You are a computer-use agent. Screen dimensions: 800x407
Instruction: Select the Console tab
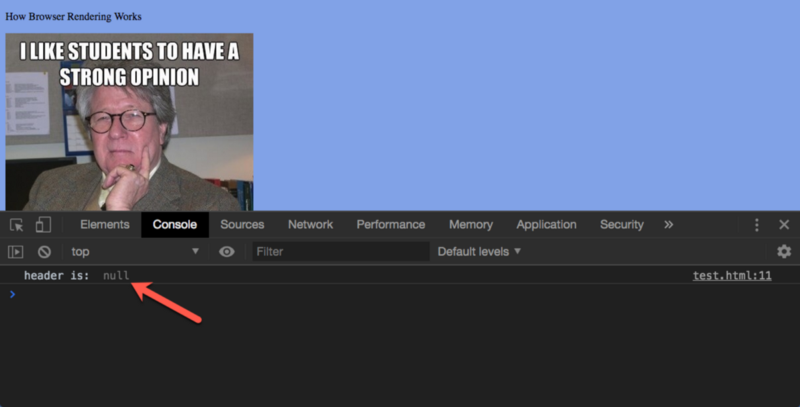click(174, 225)
